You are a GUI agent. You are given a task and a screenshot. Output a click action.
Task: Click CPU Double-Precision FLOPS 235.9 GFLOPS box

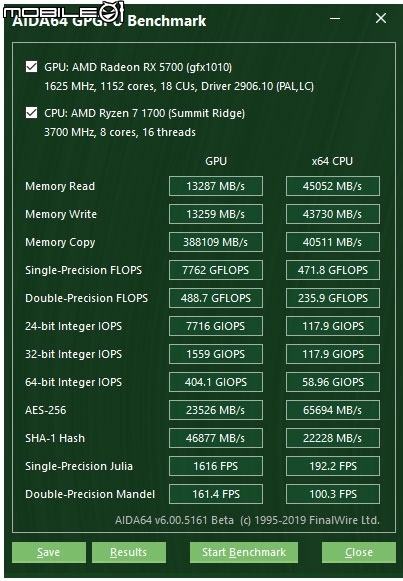(333, 298)
